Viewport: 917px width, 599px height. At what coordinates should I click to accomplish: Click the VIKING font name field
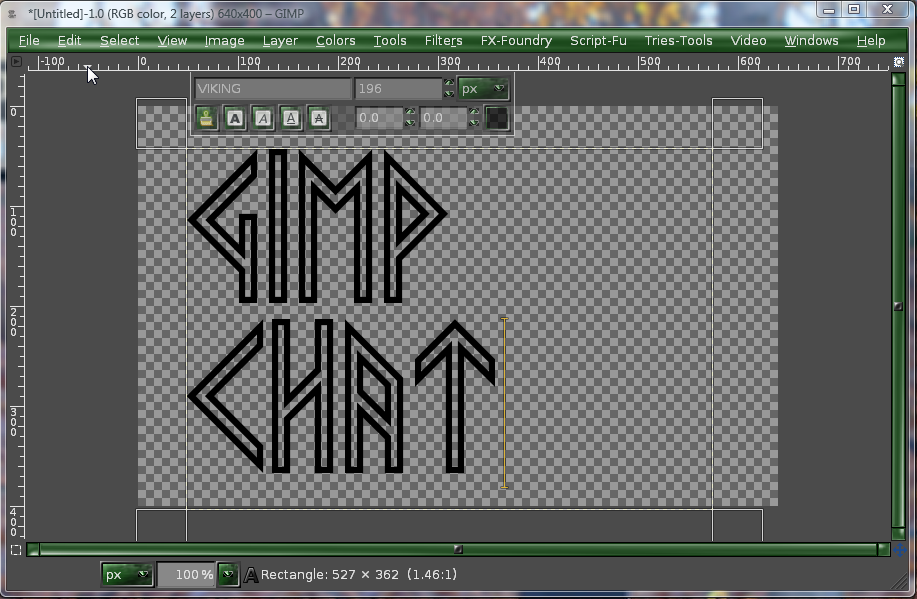click(x=273, y=89)
